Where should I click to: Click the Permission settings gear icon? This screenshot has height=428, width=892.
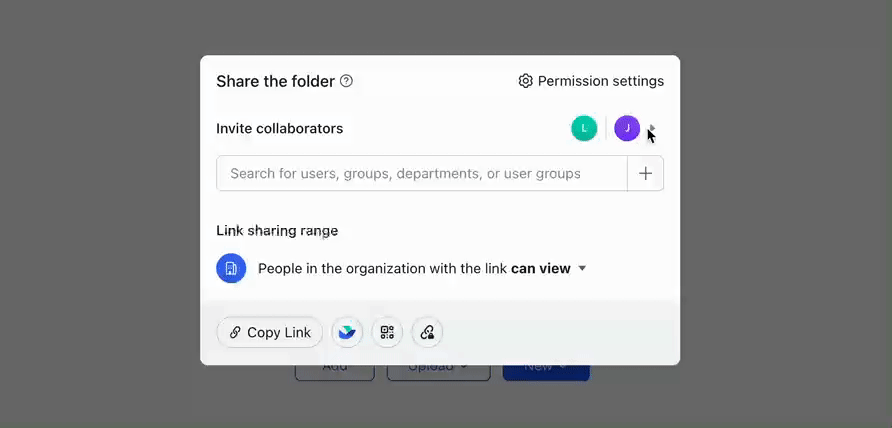[525, 81]
